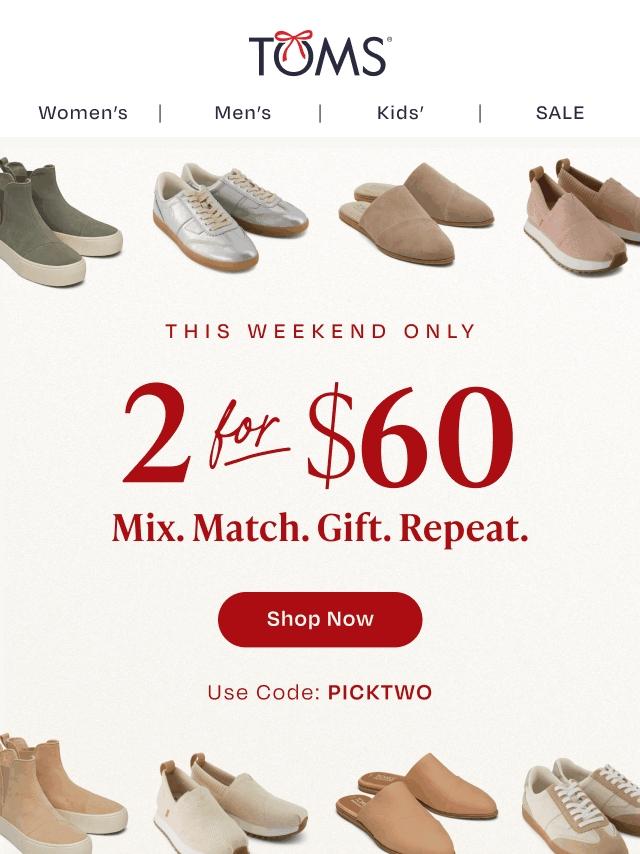This screenshot has height=854, width=640.
Task: Open the TOMS logo homepage link
Action: coord(320,53)
